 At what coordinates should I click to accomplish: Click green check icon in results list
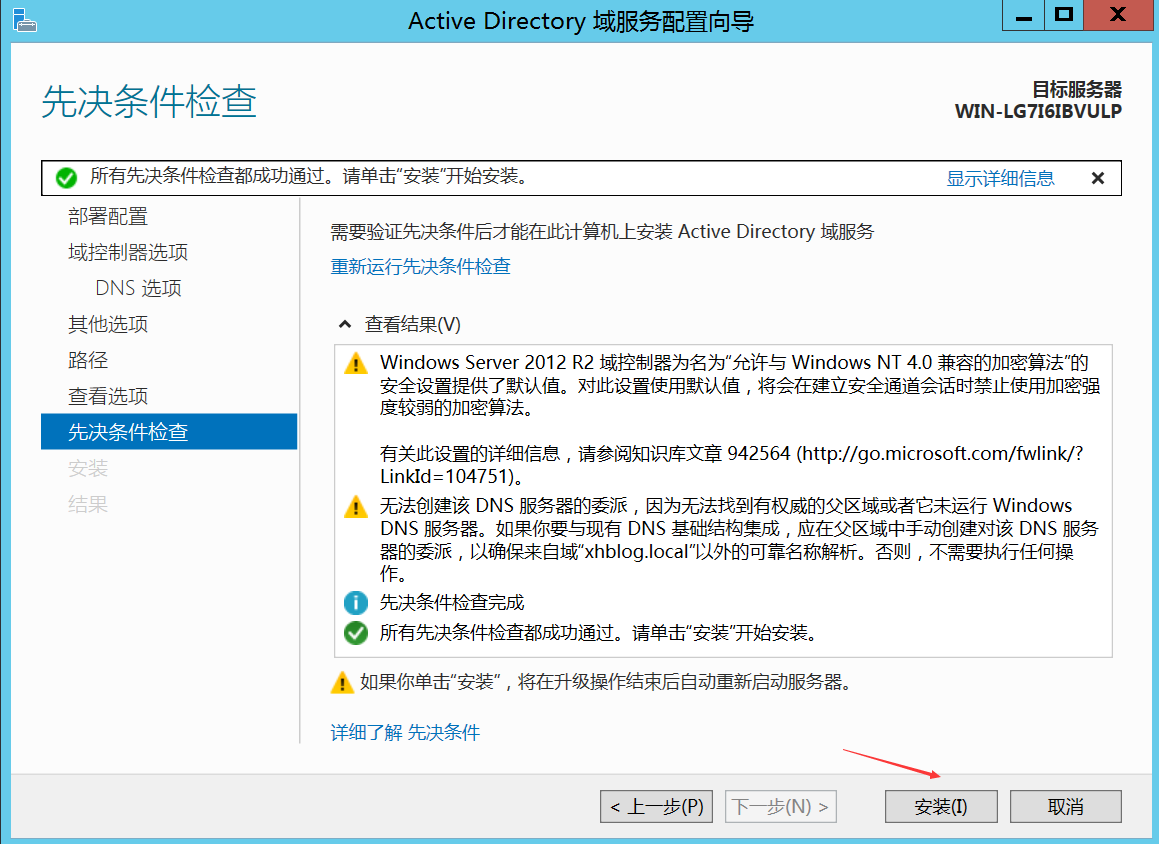coord(356,633)
